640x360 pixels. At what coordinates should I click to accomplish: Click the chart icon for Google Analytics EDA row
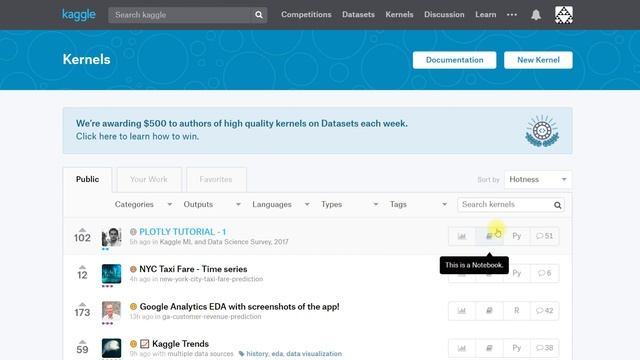[462, 311]
